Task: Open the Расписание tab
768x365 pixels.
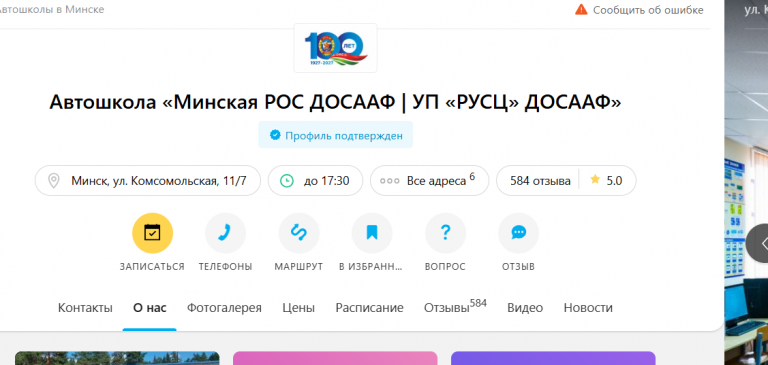Action: point(369,308)
